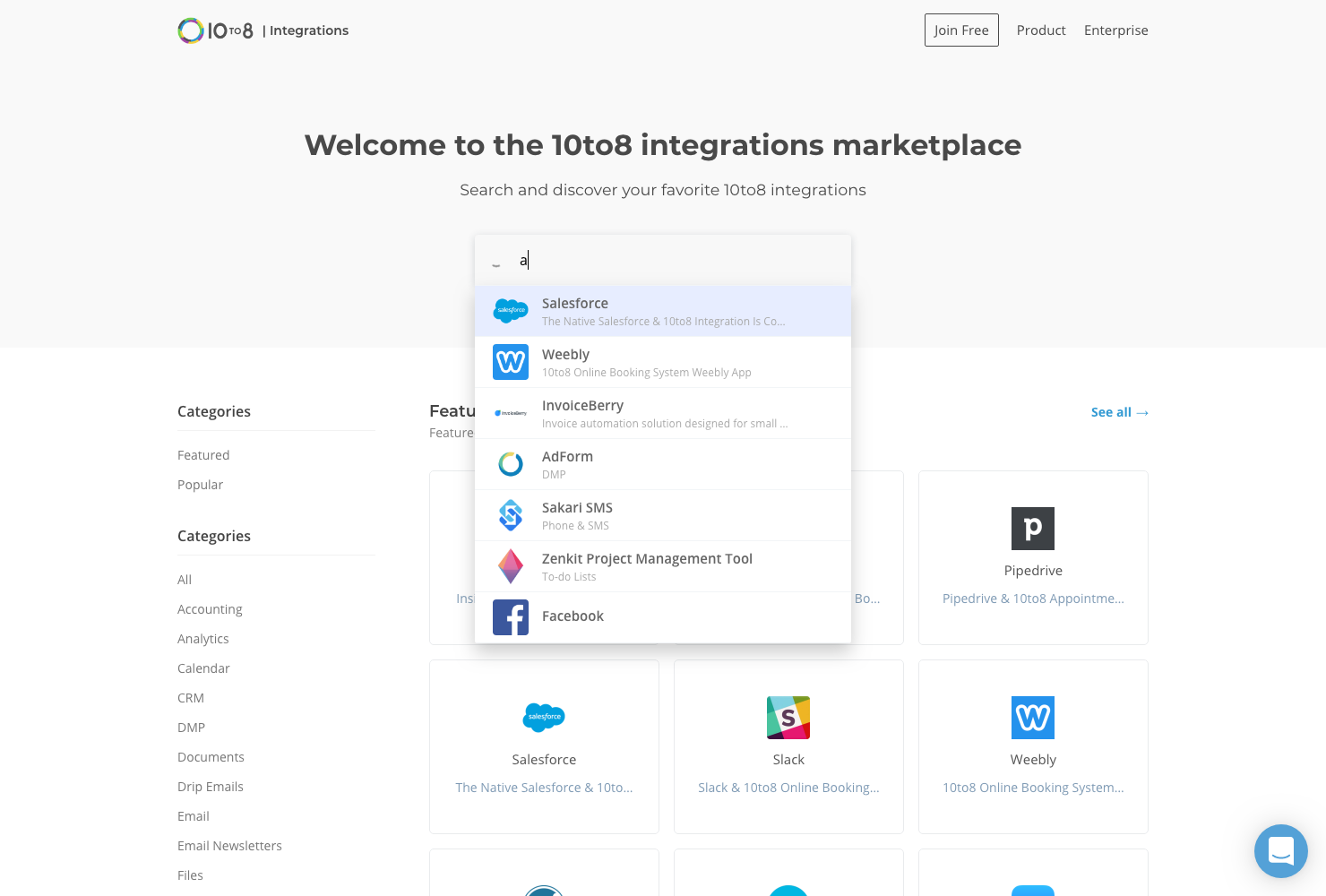Select the Documents category
The image size is (1326, 896).
coord(211,757)
